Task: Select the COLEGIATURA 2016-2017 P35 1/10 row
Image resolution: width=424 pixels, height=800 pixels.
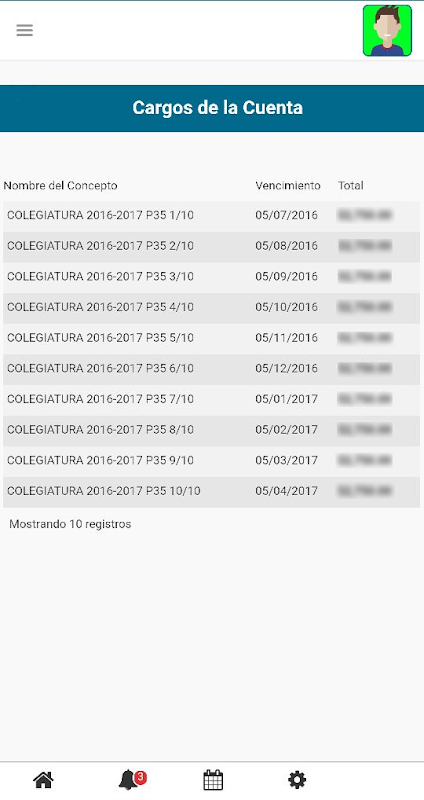Action: pyautogui.click(x=212, y=216)
